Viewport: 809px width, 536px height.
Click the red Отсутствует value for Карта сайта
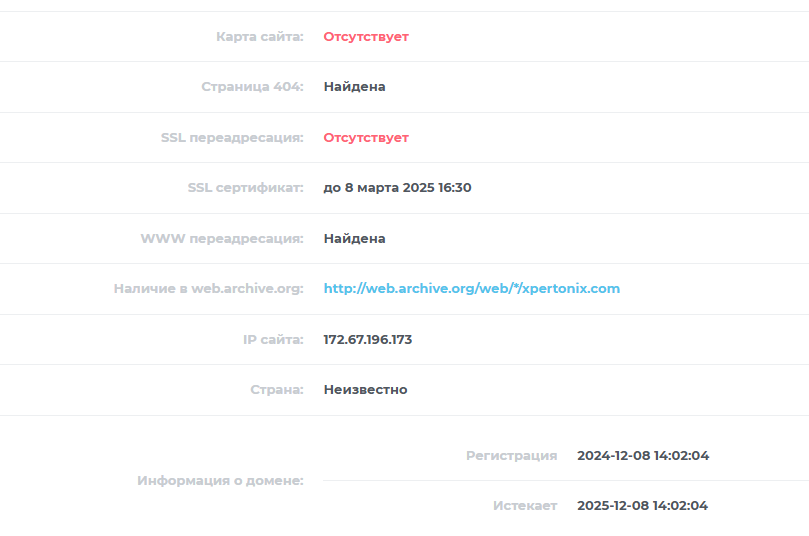(x=366, y=37)
